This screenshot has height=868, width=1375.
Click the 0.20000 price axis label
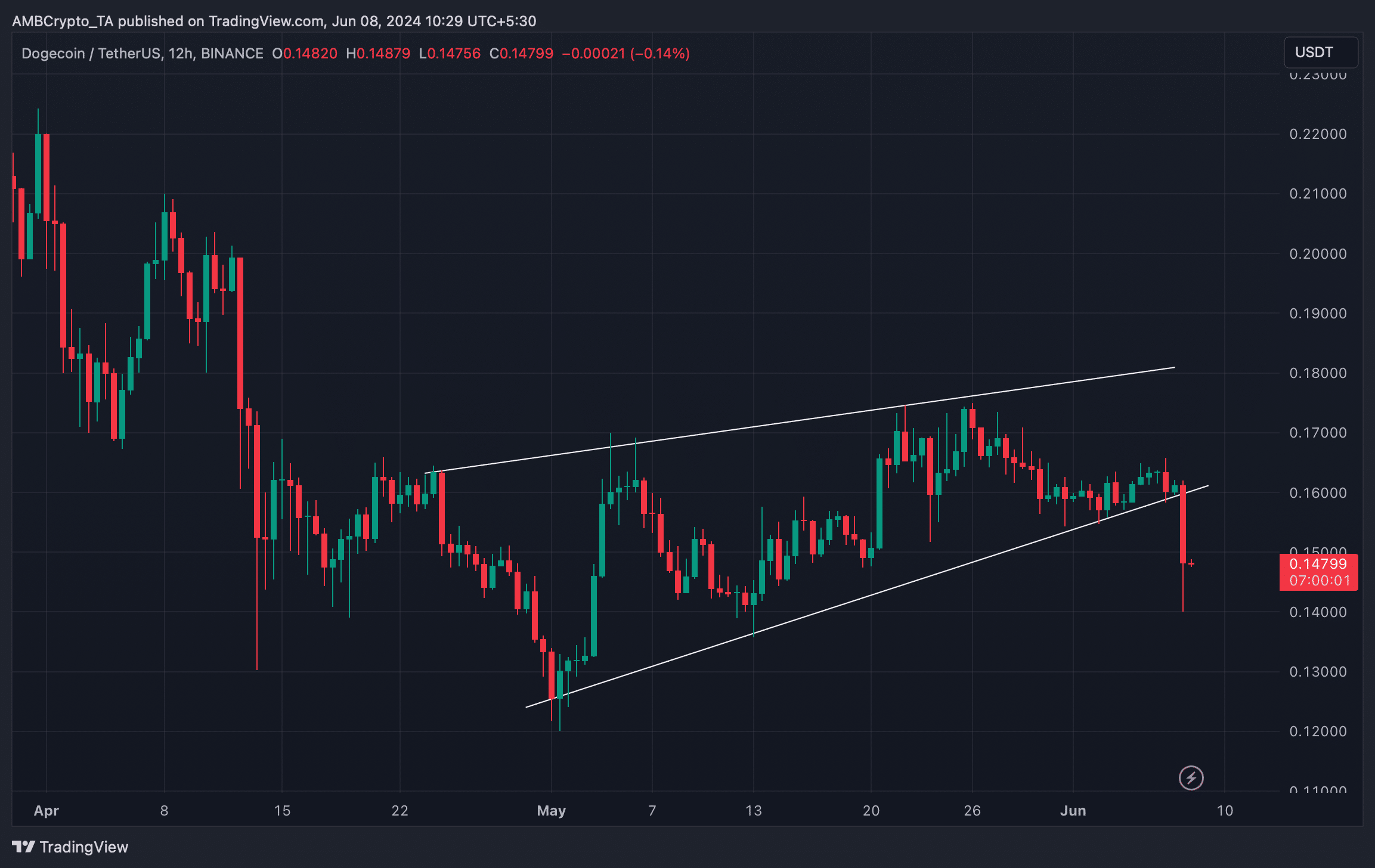click(1318, 254)
